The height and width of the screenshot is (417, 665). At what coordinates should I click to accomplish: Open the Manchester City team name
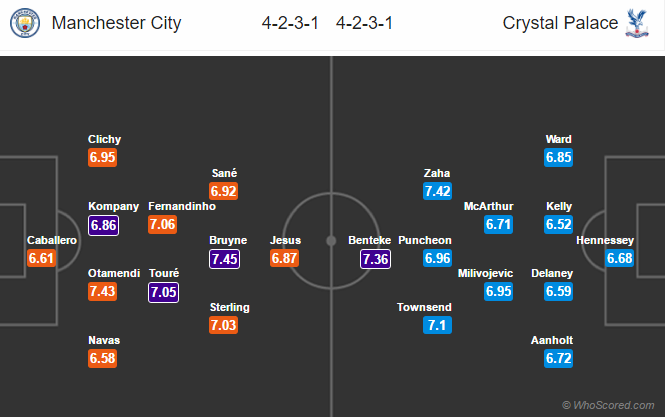(x=115, y=22)
